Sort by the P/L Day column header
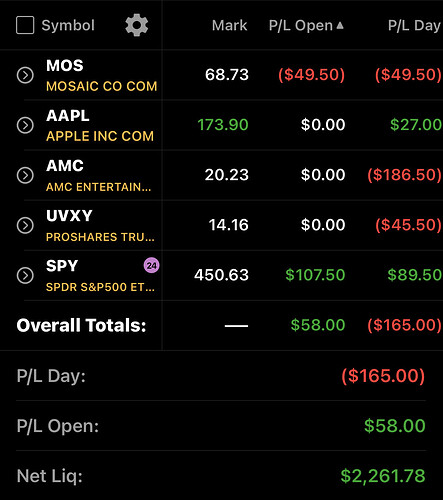The image size is (443, 500). click(x=415, y=25)
